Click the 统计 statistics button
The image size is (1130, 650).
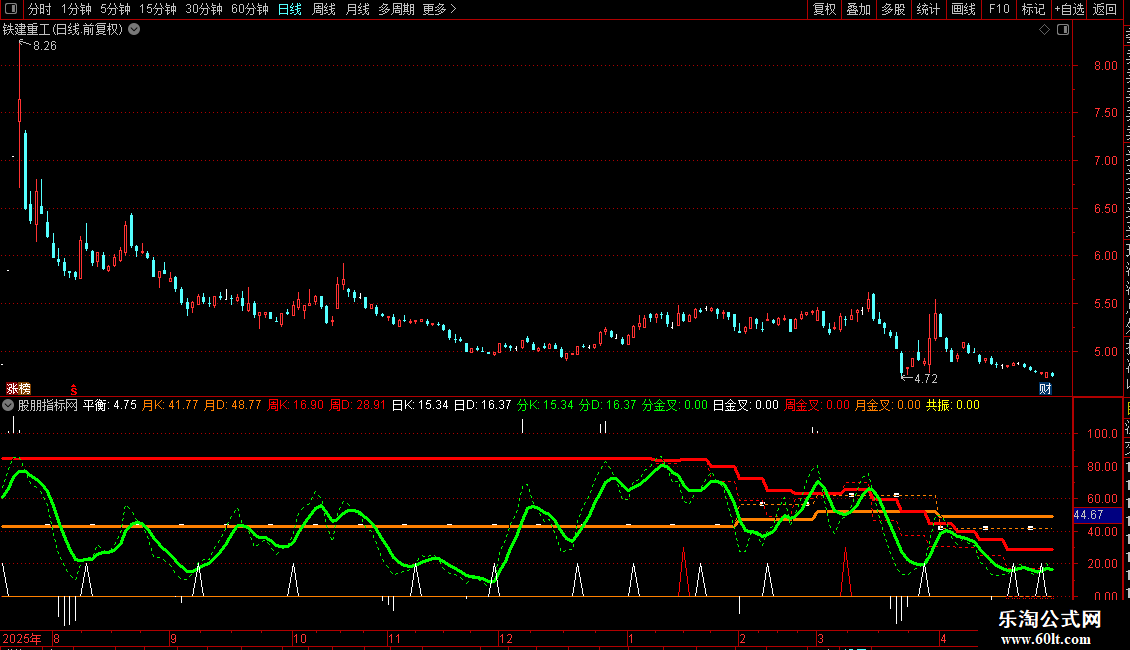[x=928, y=9]
